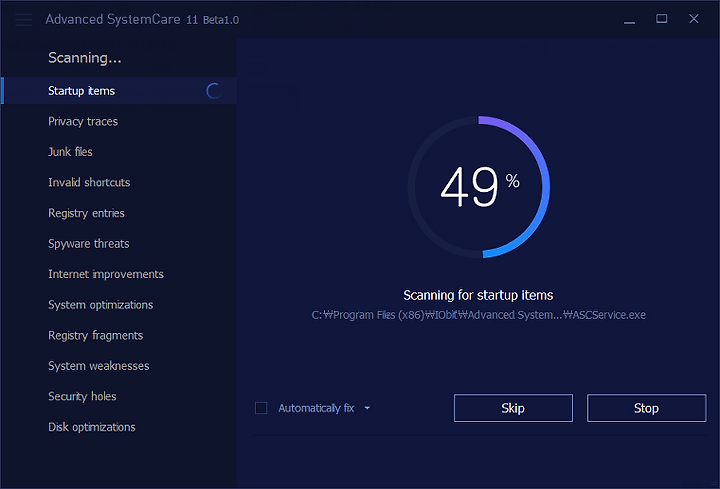Open the hamburger menu icon

click(x=23, y=20)
